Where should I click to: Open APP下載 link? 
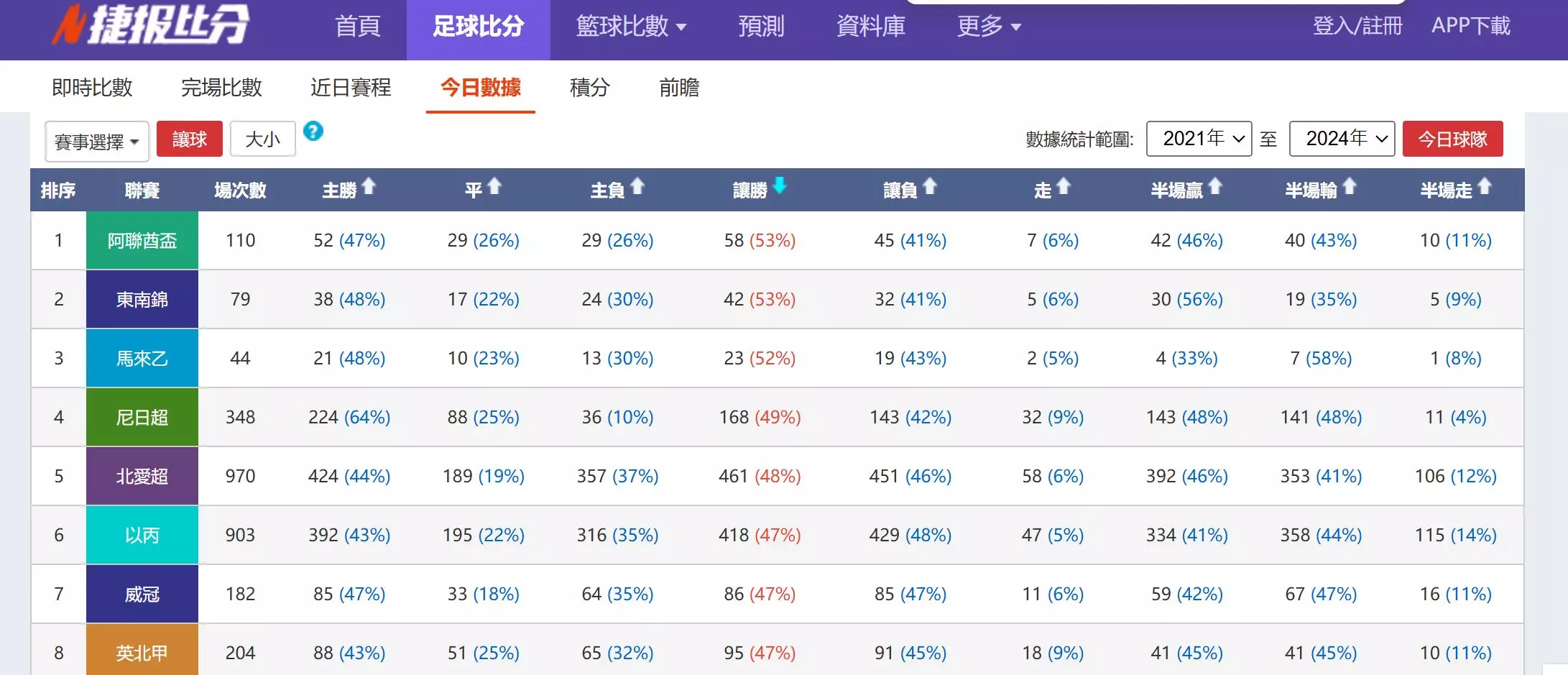(x=1471, y=26)
